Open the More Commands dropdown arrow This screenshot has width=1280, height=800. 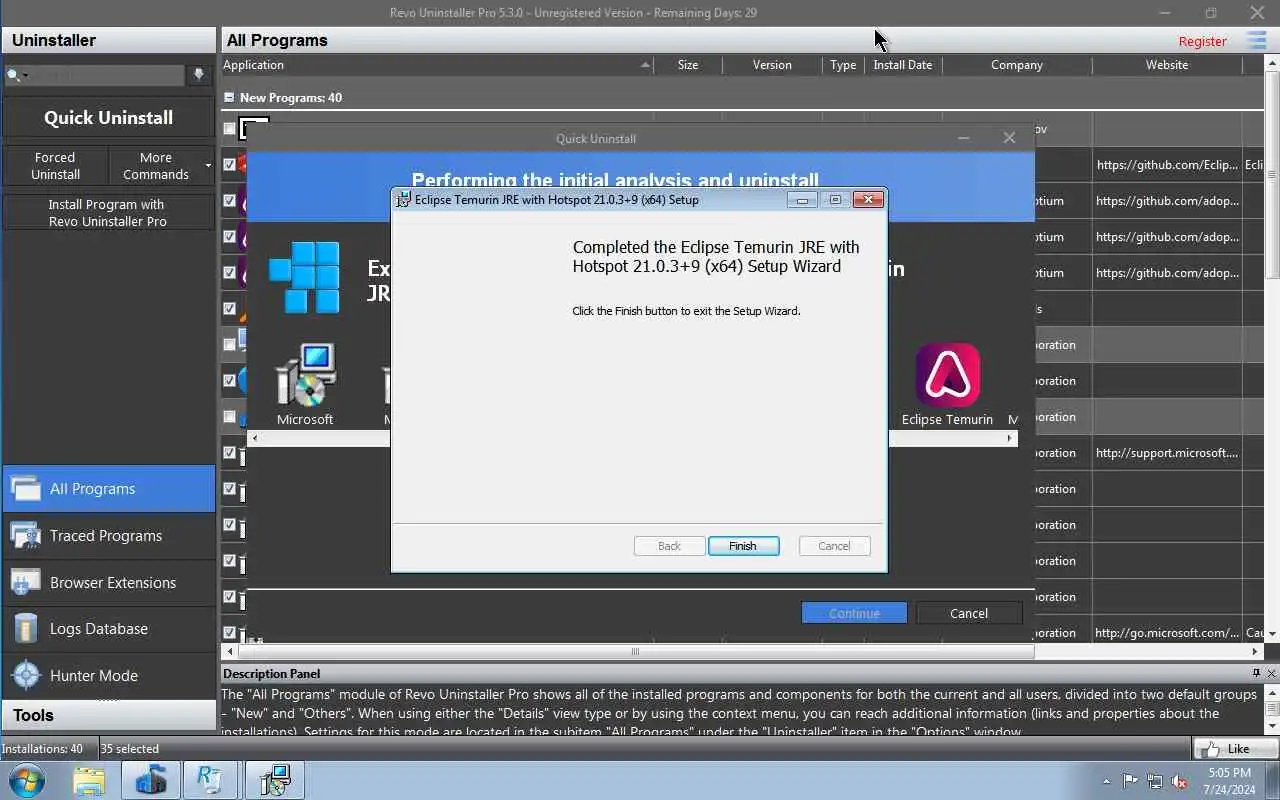coord(208,165)
